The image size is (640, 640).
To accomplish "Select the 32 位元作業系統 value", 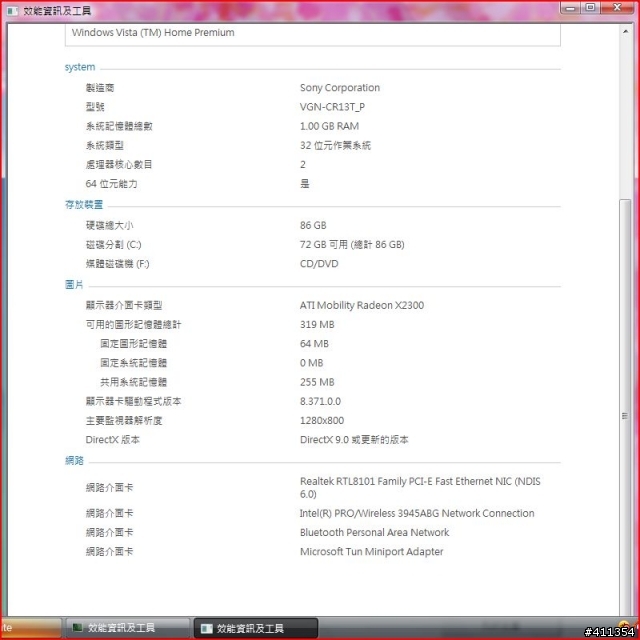I will coord(335,145).
